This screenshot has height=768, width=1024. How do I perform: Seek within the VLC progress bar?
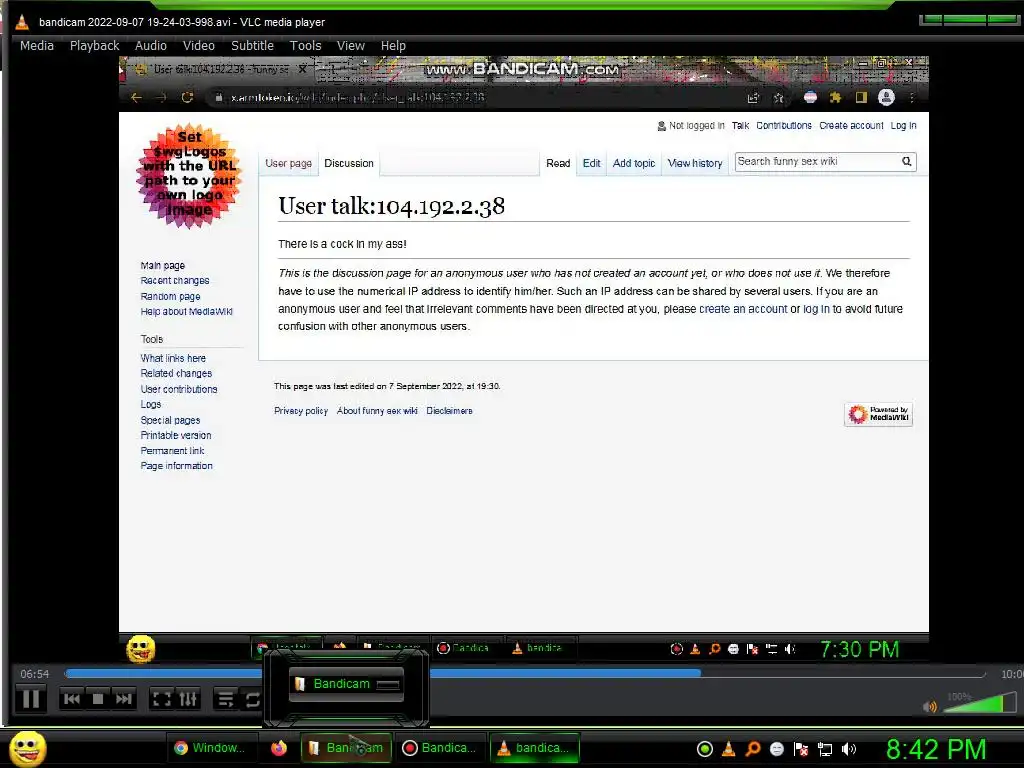[524, 673]
